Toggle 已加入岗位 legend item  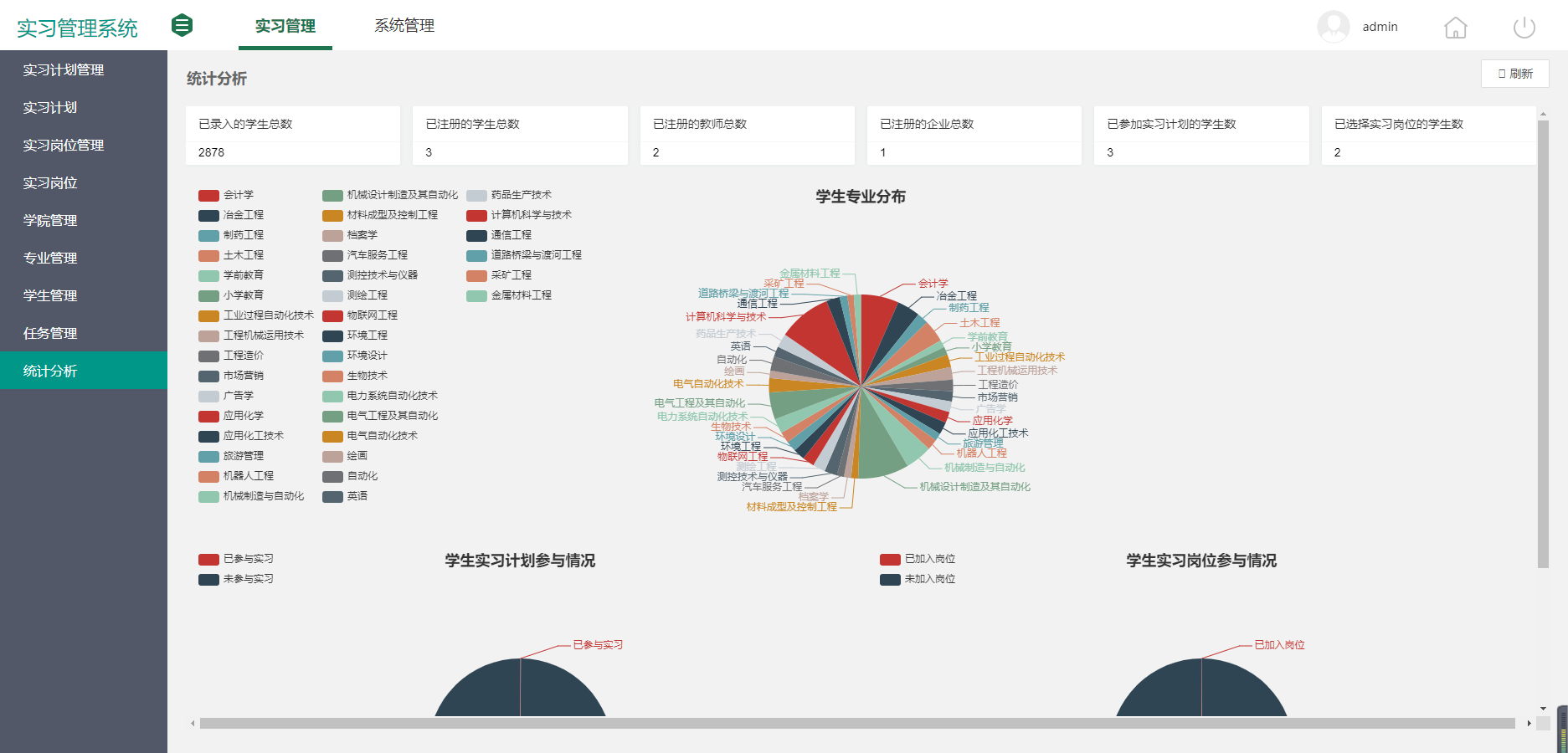pyautogui.click(x=918, y=559)
